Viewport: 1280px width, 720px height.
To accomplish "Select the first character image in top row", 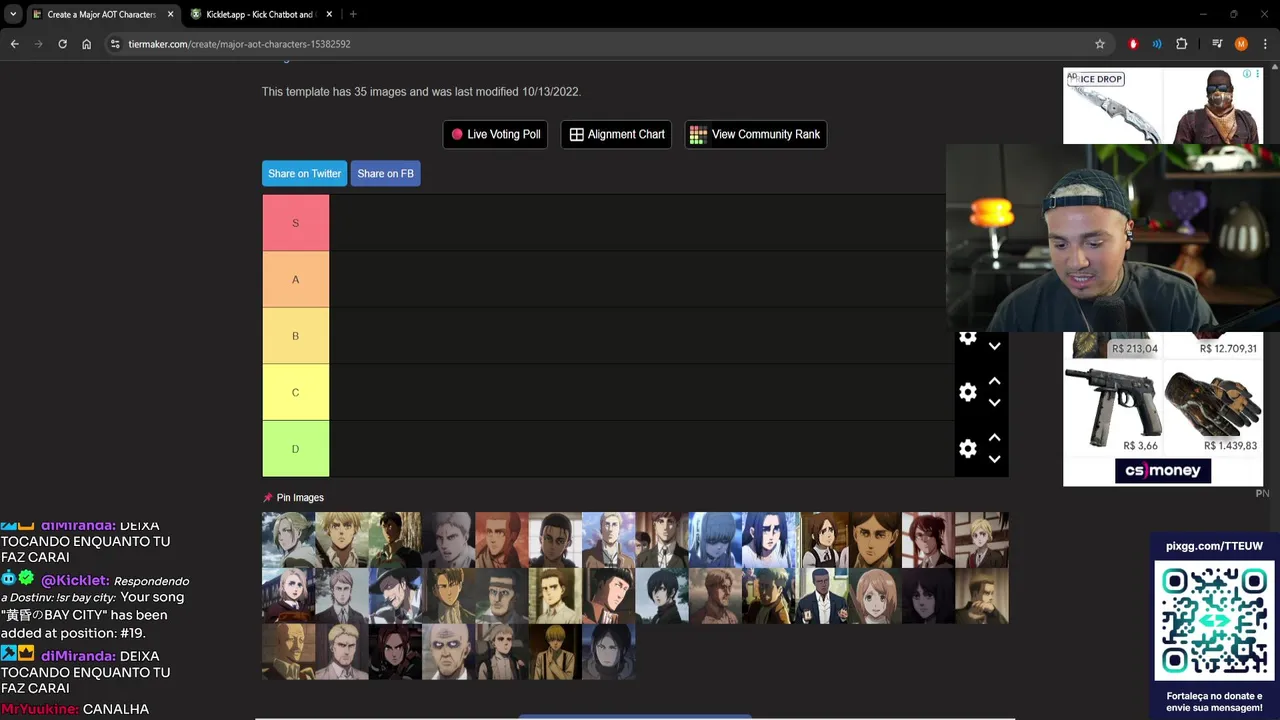I will click(288, 540).
